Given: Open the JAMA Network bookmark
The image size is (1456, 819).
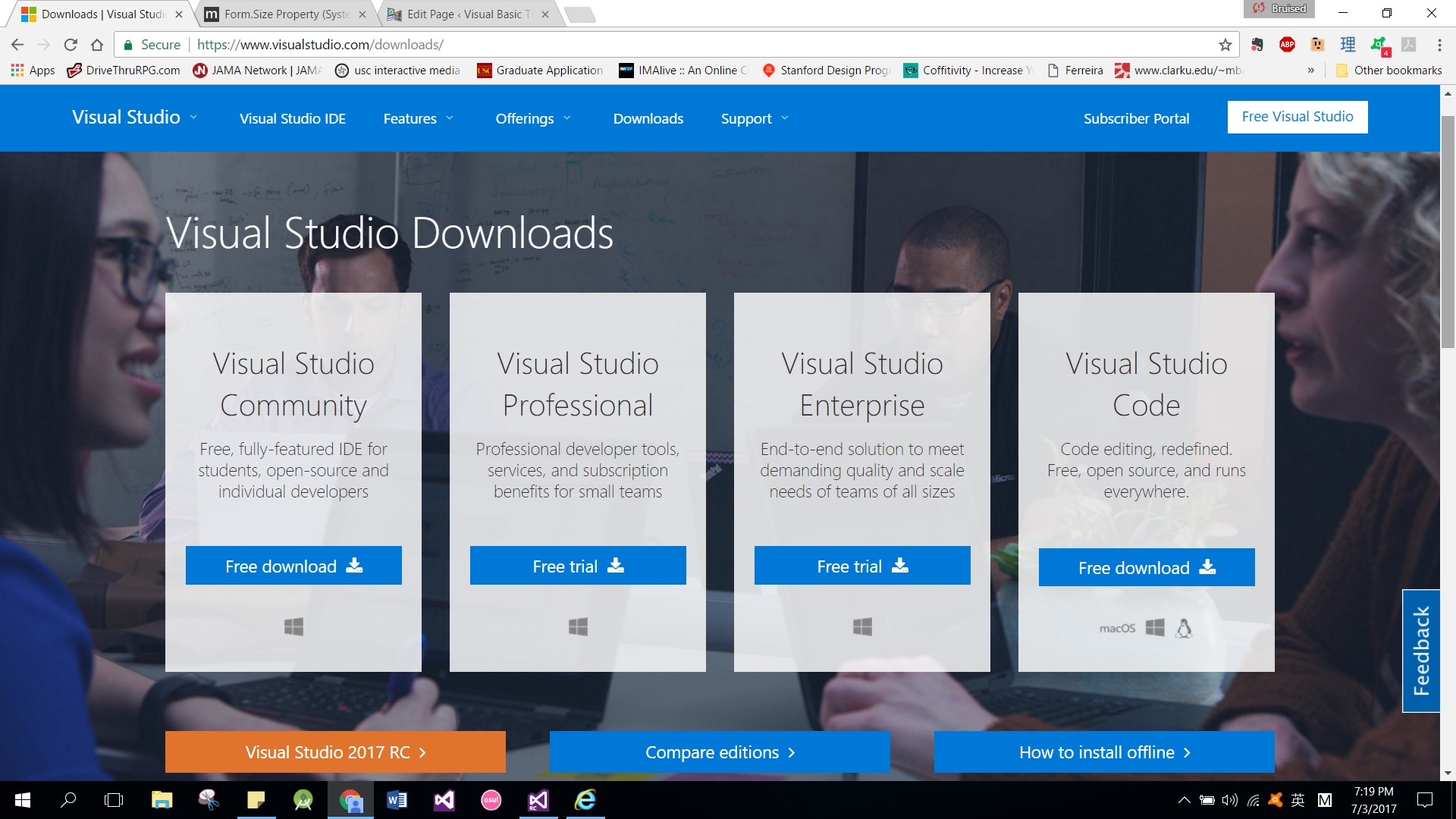Looking at the screenshot, I should (x=258, y=71).
